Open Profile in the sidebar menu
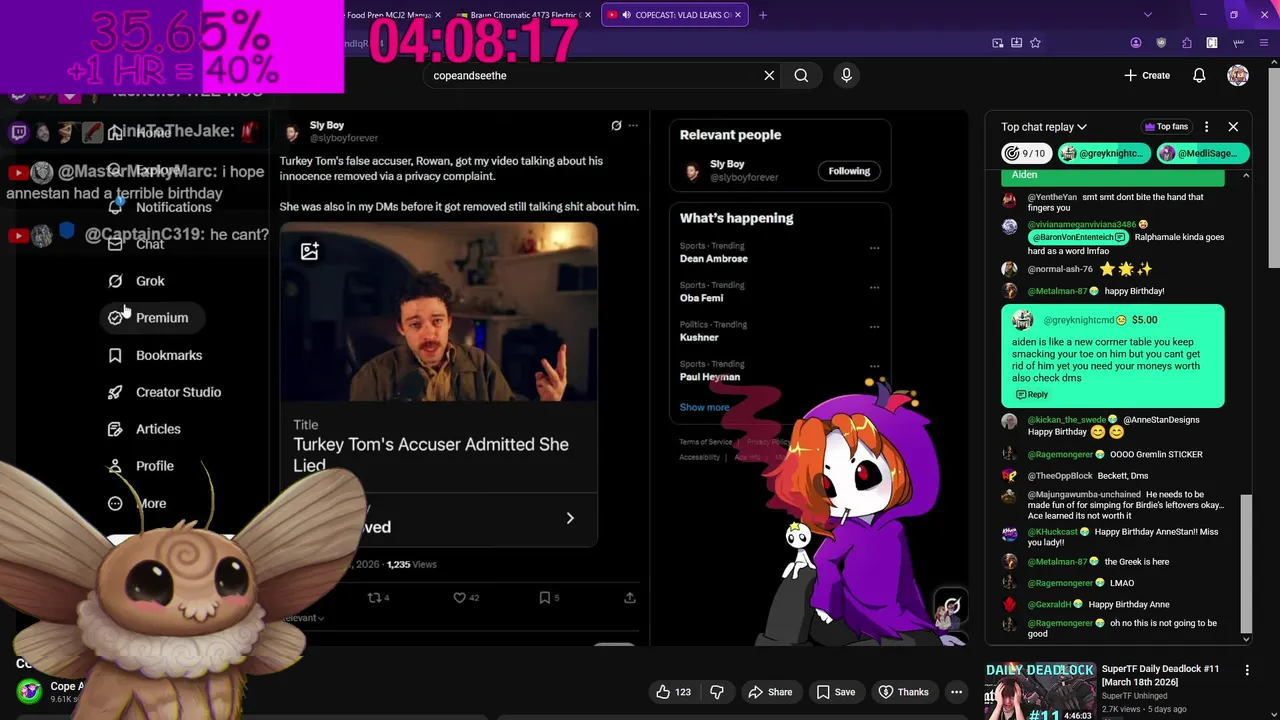This screenshot has width=1280, height=720. tap(141, 466)
